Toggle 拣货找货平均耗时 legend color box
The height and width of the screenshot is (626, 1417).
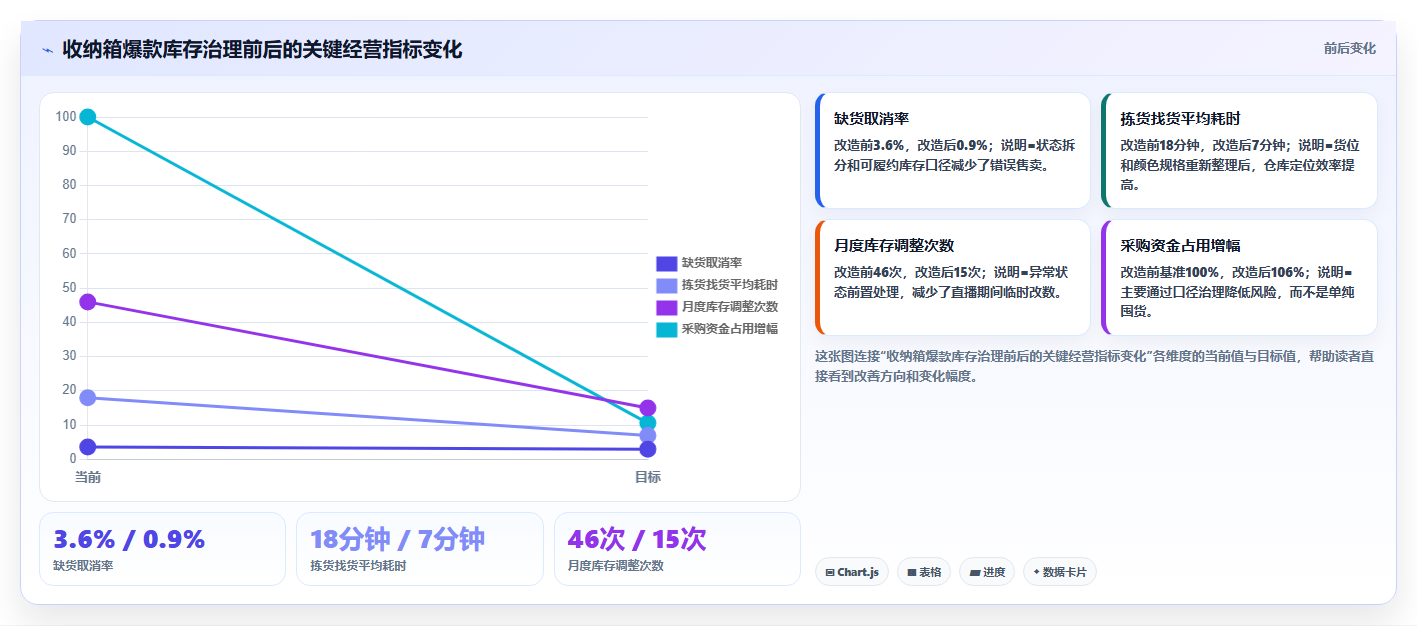[667, 285]
